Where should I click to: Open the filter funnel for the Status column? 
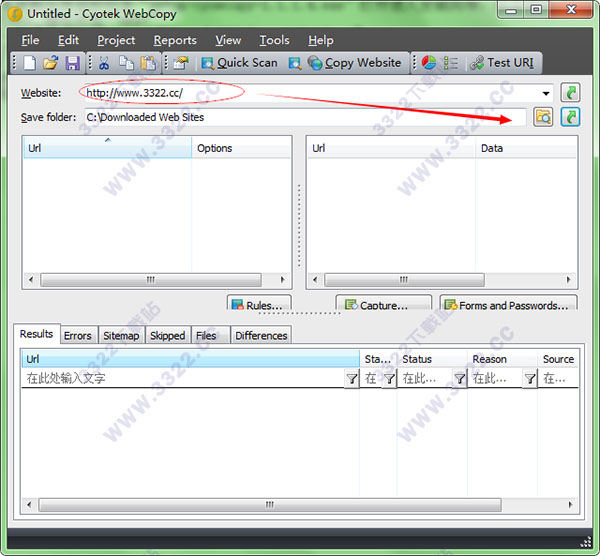(460, 379)
